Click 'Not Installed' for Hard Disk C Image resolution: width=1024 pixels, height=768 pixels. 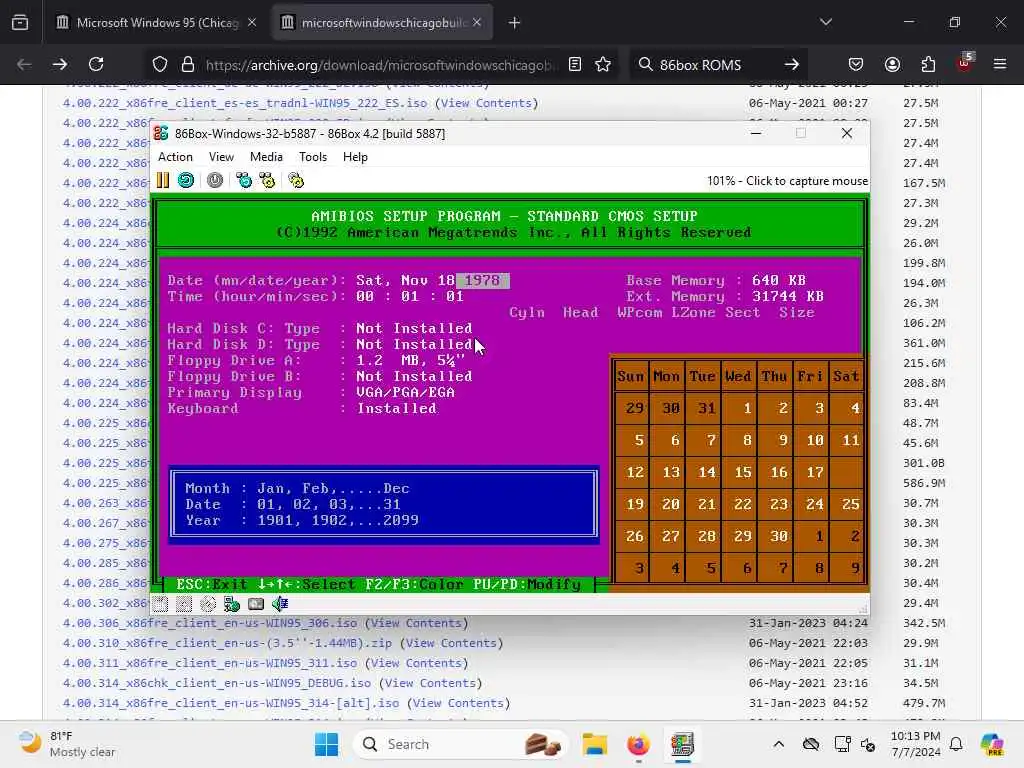click(x=414, y=328)
